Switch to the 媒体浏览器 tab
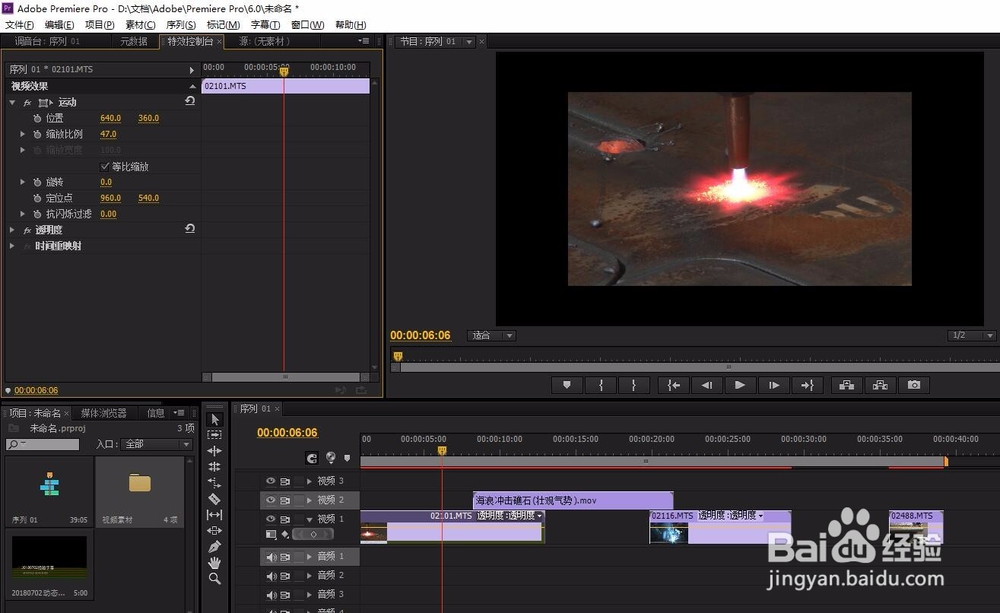 pos(103,413)
